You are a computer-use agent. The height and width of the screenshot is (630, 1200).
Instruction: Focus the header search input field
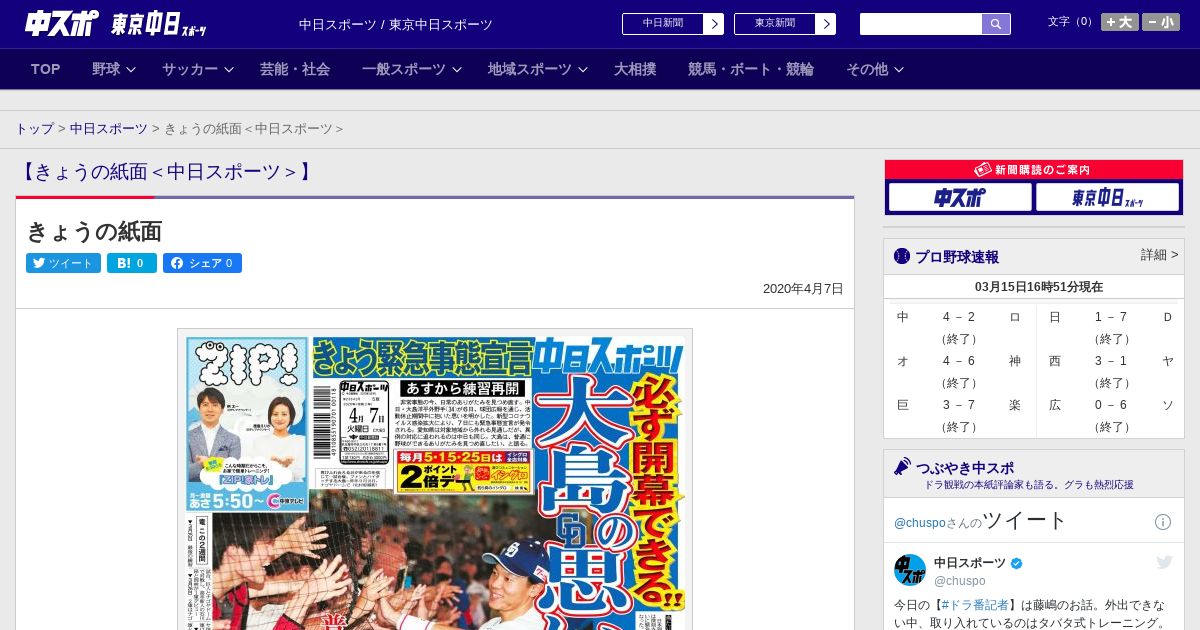[x=921, y=24]
